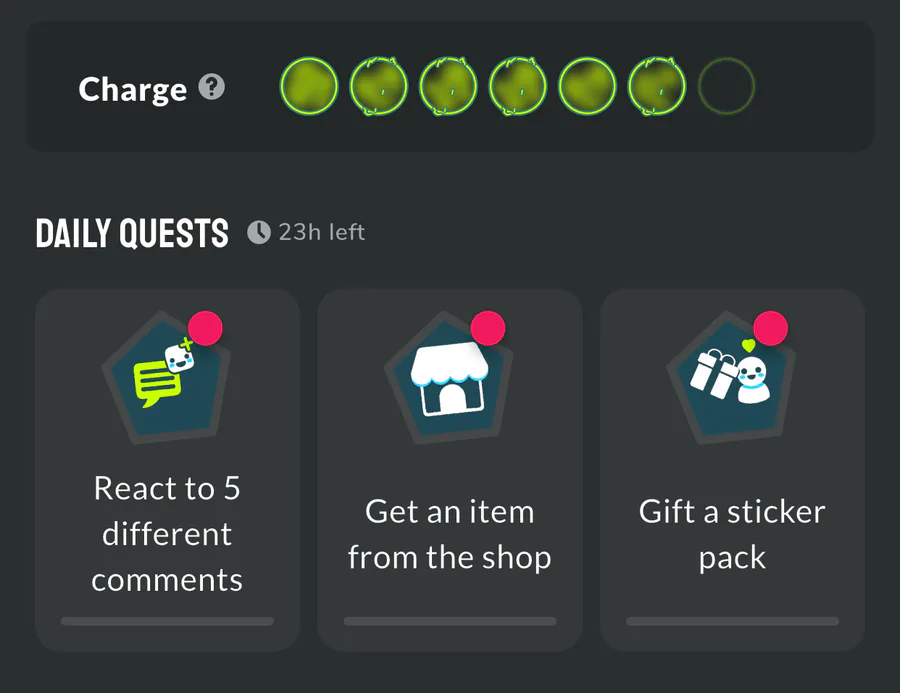Click the Daily Quests heading
The image size is (900, 693).
pyautogui.click(x=132, y=234)
